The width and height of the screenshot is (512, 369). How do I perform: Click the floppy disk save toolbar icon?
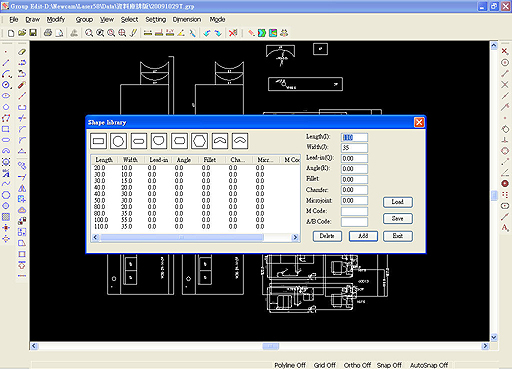click(33, 33)
